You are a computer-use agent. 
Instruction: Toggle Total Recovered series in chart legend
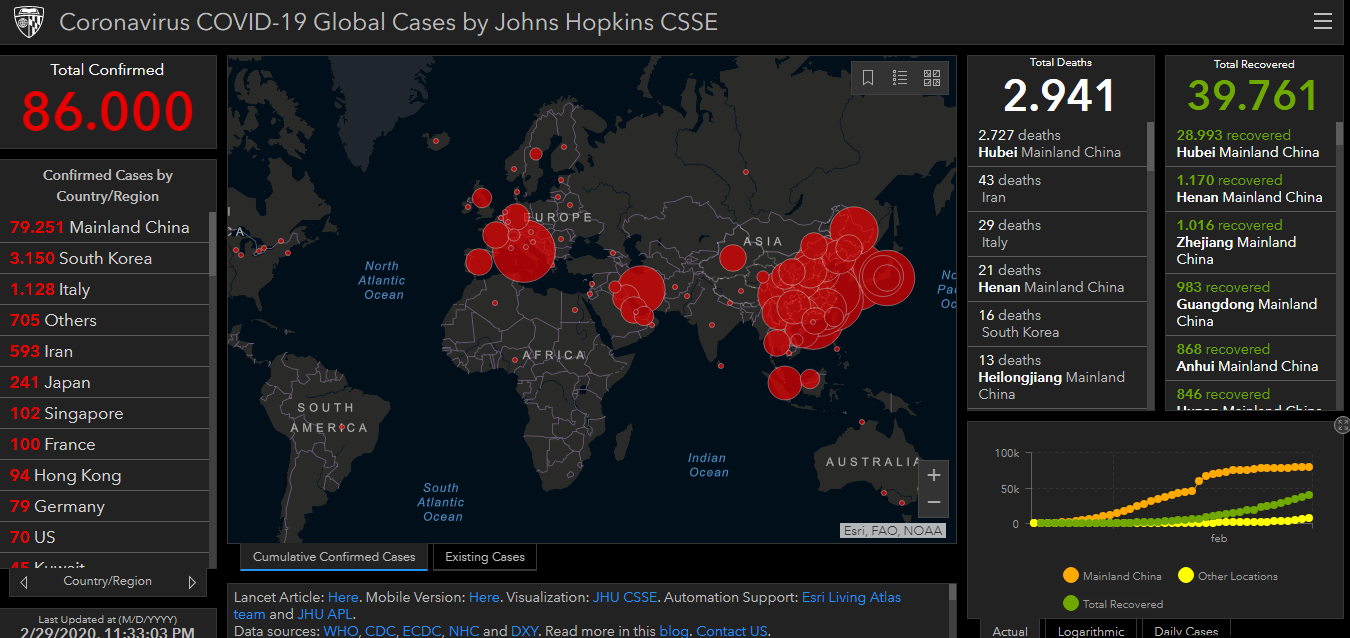pyautogui.click(x=1113, y=604)
